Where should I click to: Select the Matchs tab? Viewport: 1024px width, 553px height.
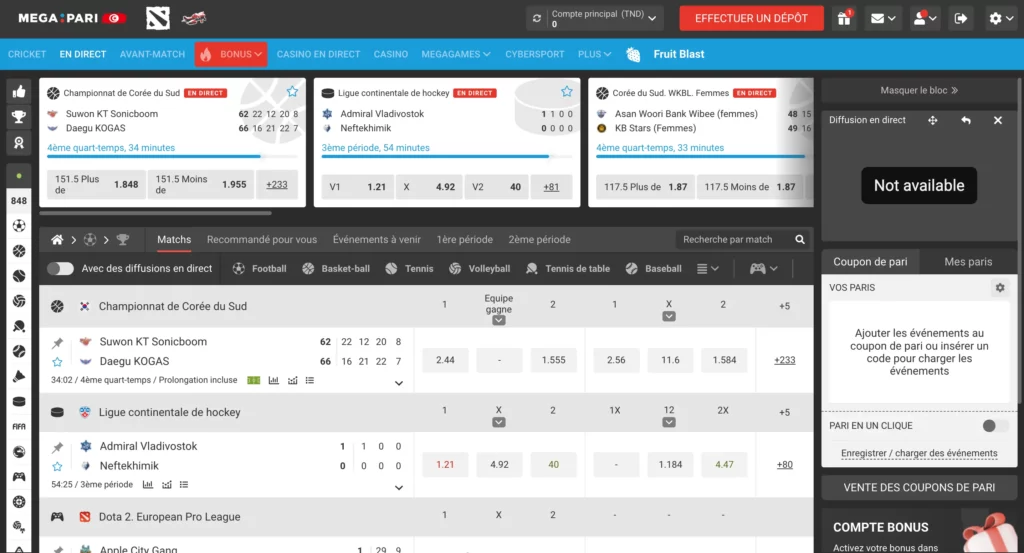174,240
